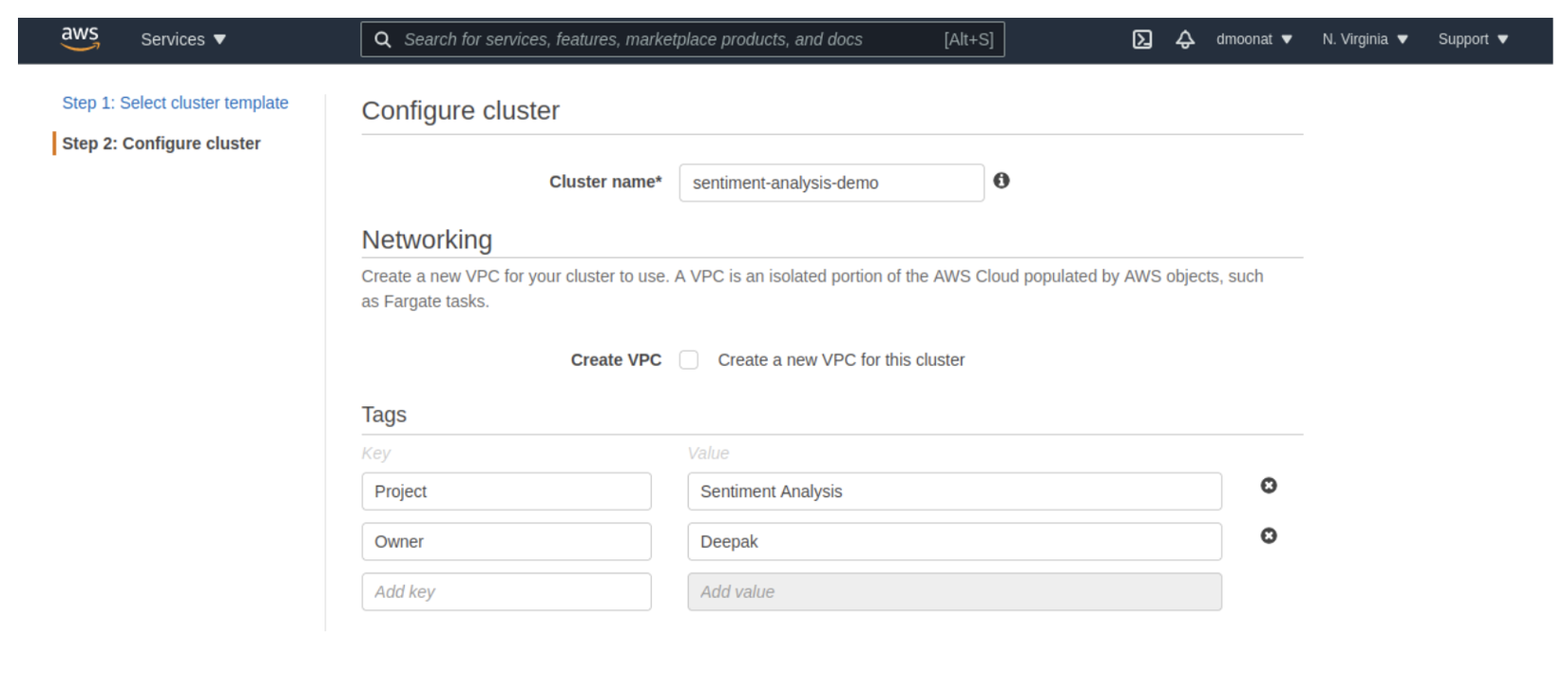Click the Deepak tag value field
This screenshot has height=676, width=1568.
[x=954, y=542]
